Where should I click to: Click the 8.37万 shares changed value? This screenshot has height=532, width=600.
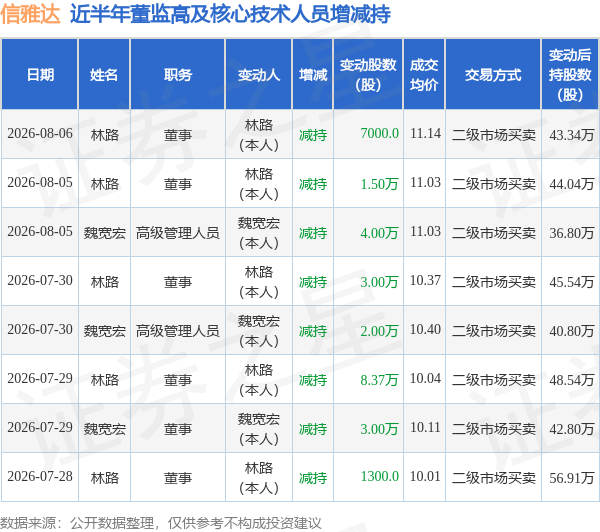point(379,380)
